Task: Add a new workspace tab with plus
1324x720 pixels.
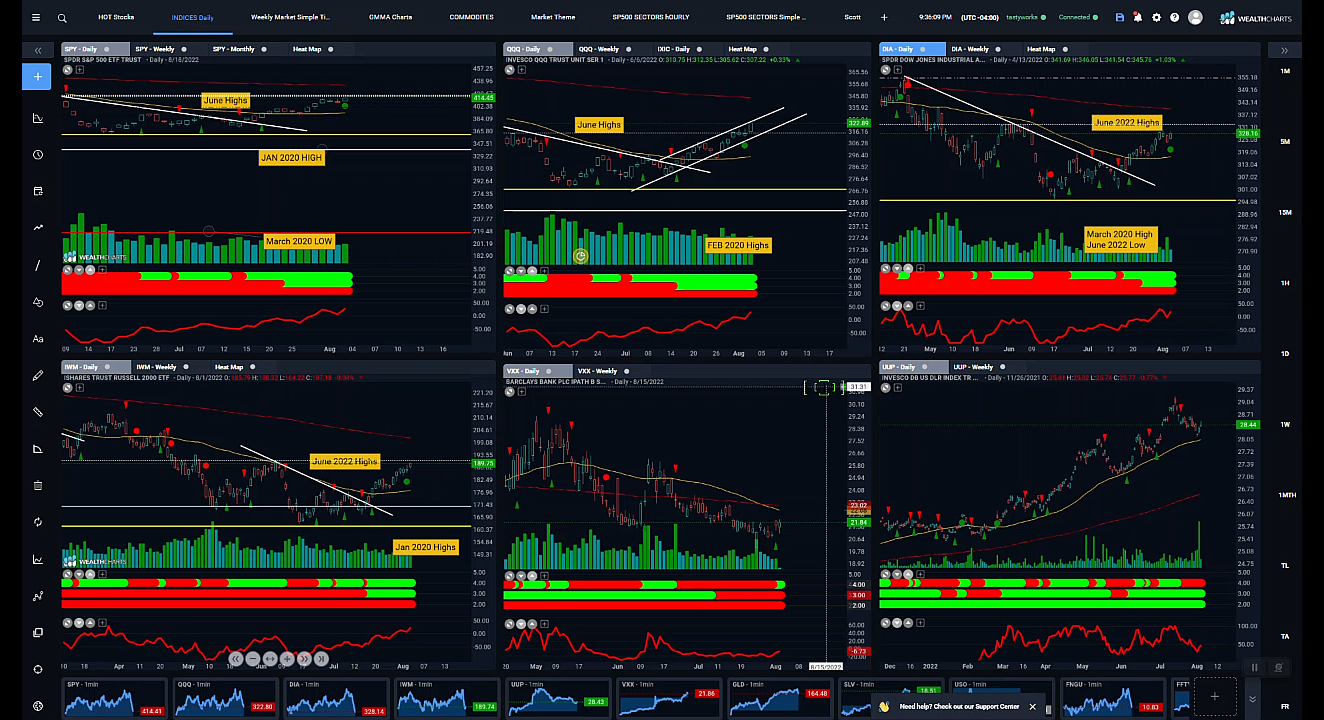Action: click(x=884, y=17)
